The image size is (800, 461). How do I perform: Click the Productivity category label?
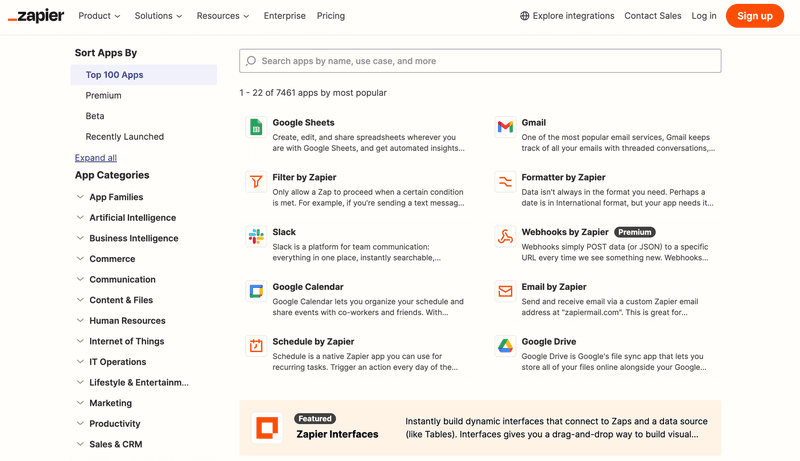(115, 424)
